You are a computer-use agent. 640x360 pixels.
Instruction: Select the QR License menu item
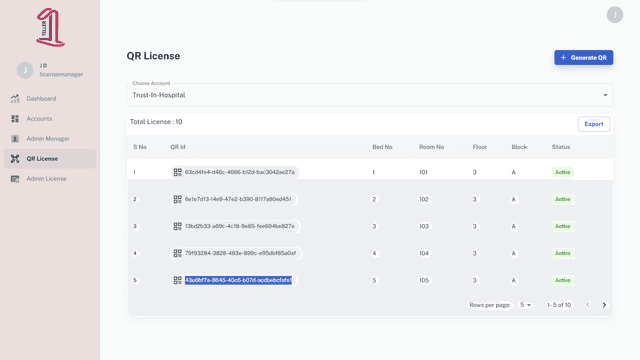[x=50, y=158]
